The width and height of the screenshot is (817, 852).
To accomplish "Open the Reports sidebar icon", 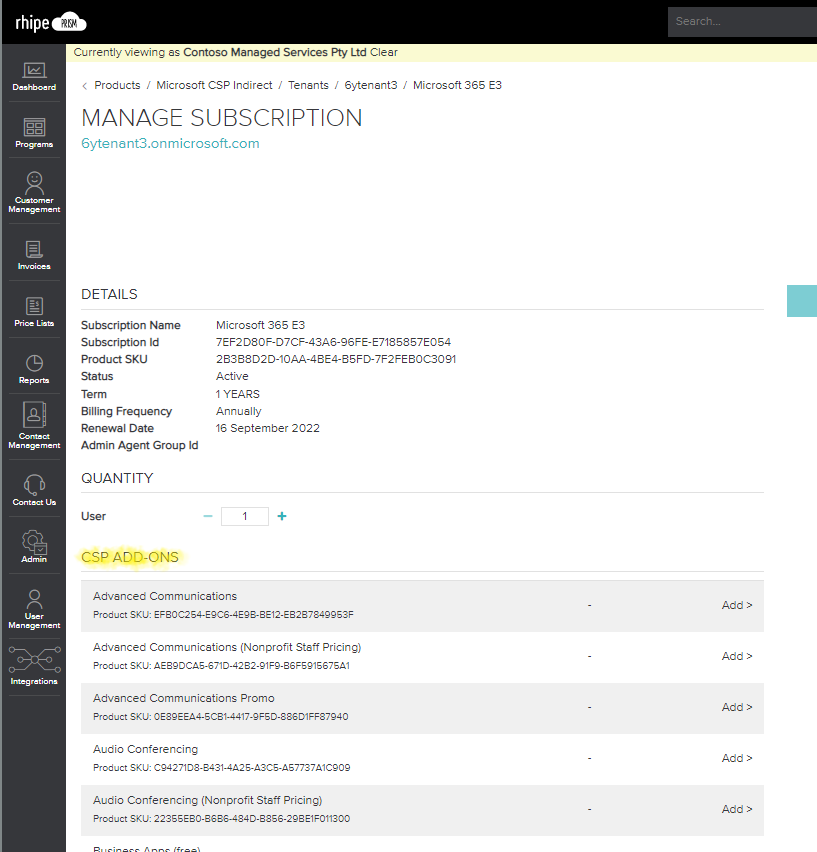I will tap(34, 369).
